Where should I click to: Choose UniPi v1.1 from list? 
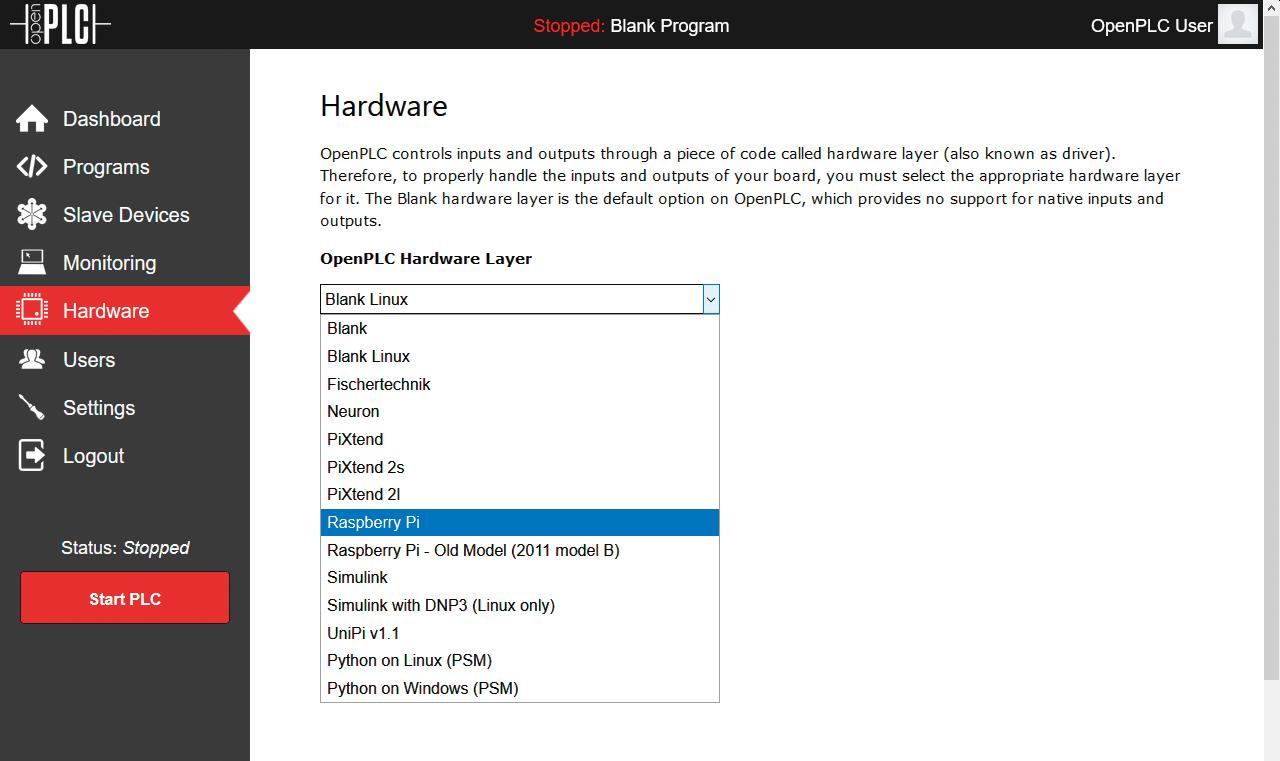click(519, 633)
